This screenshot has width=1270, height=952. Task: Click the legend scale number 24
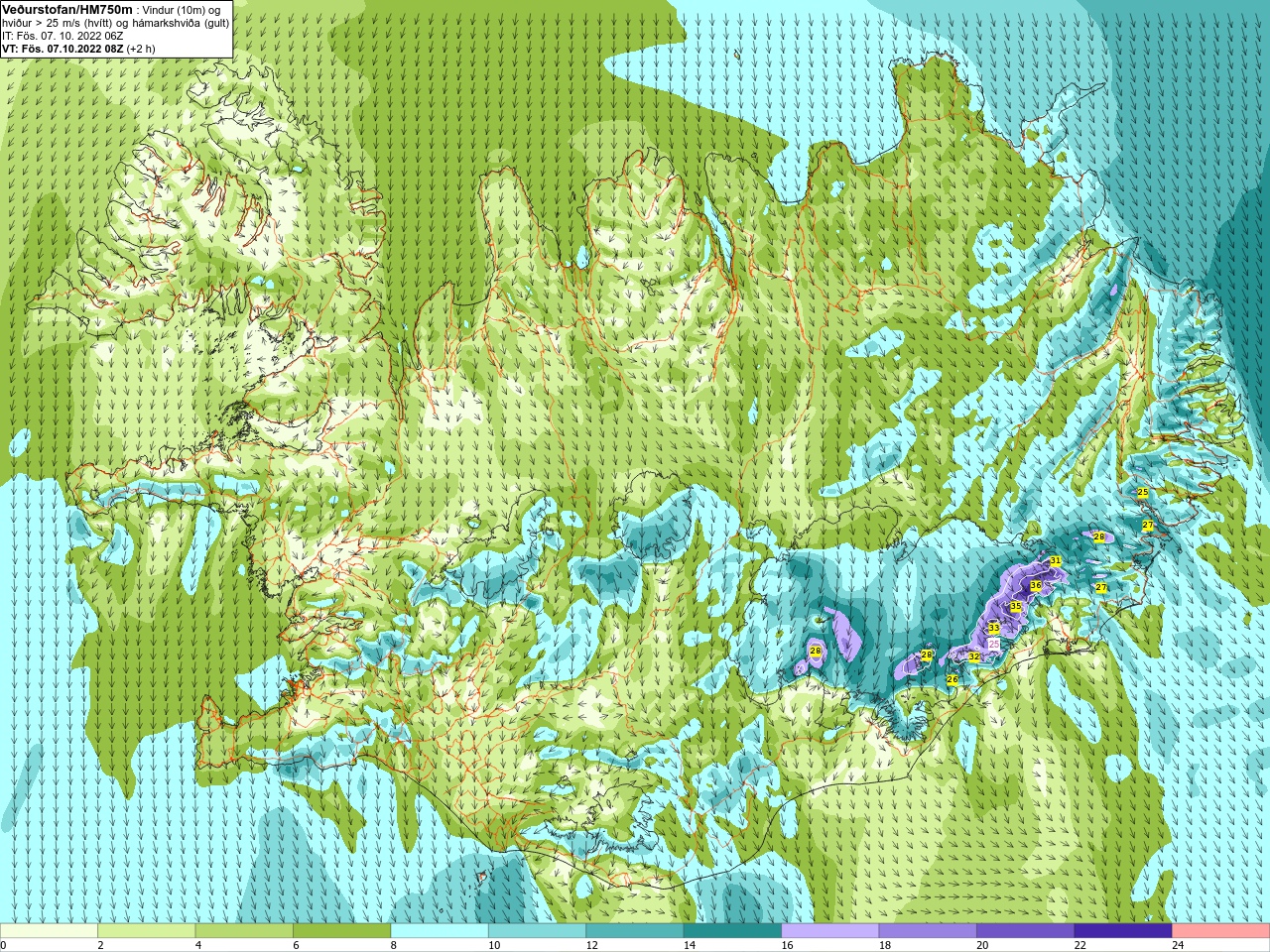coord(1178,945)
